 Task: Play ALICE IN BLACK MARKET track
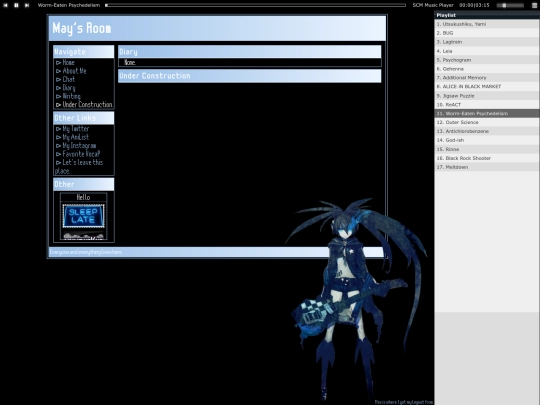[x=487, y=86]
